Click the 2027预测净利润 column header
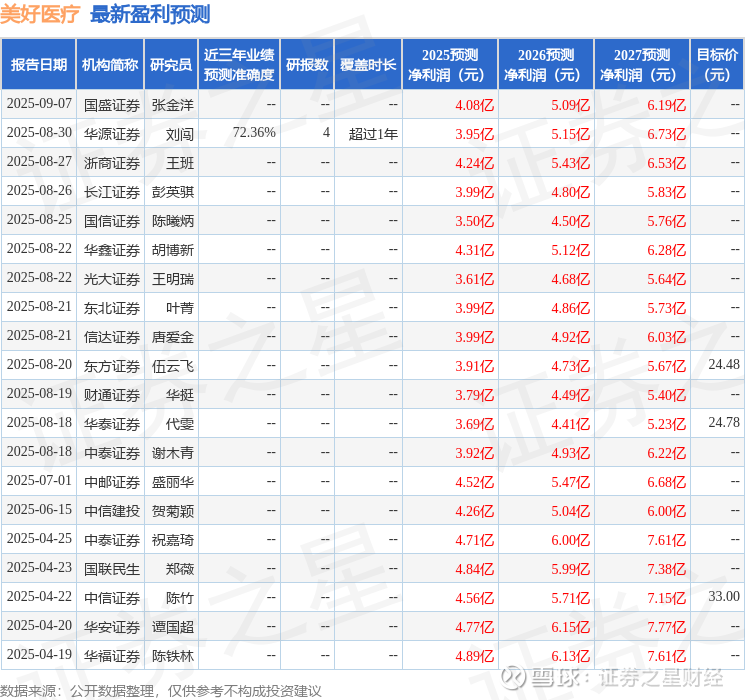745x700 pixels. point(642,64)
